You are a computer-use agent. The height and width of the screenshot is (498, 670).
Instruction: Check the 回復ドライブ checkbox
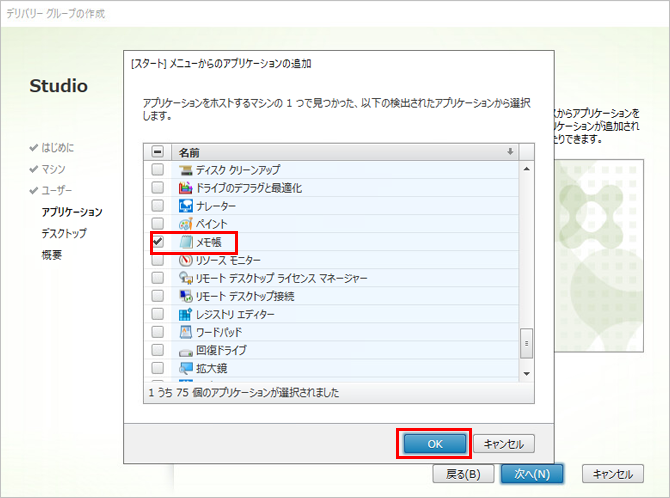coord(157,350)
